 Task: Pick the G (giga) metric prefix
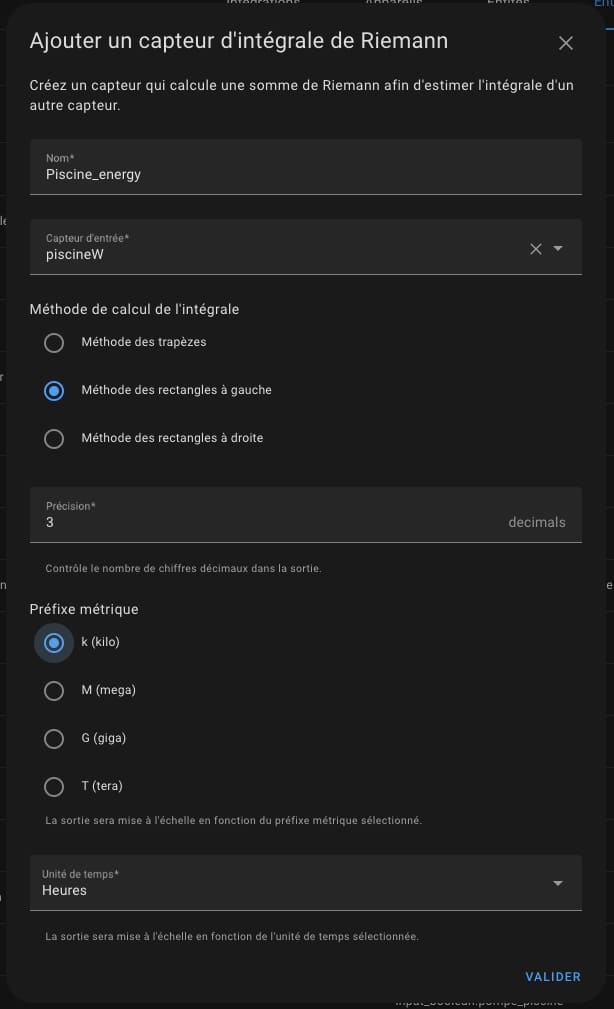coord(54,739)
